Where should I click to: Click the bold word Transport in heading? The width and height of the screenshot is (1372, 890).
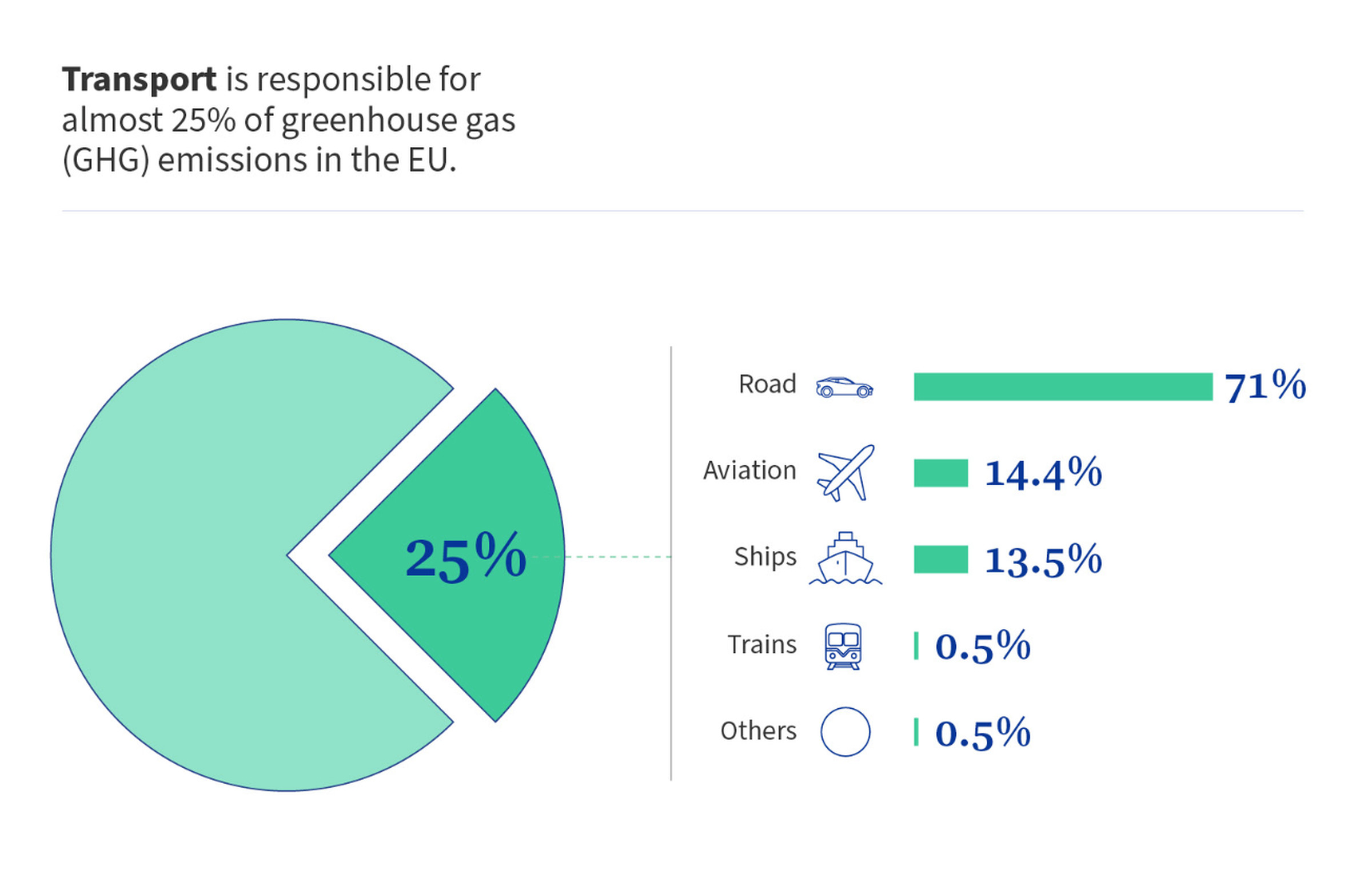139,79
